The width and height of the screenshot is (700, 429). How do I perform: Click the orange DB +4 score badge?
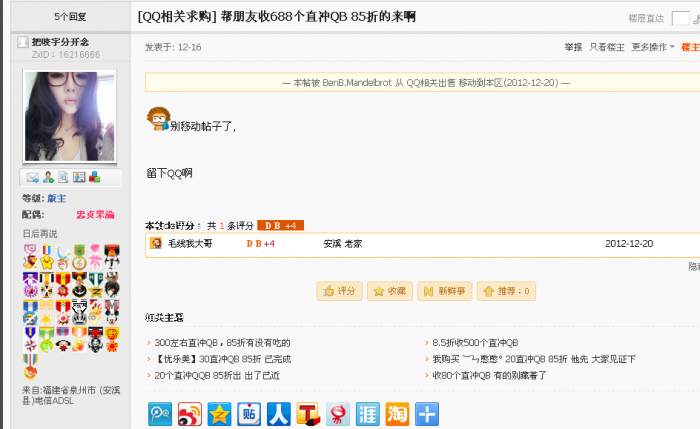280,225
